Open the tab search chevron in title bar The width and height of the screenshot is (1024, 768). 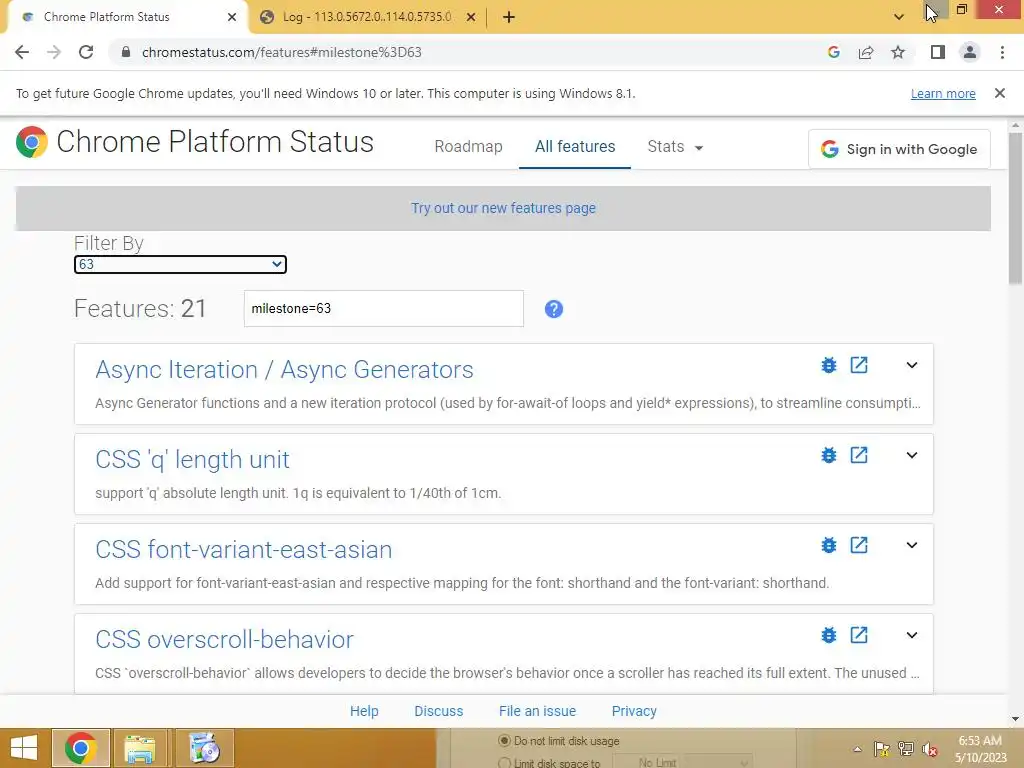coord(899,17)
